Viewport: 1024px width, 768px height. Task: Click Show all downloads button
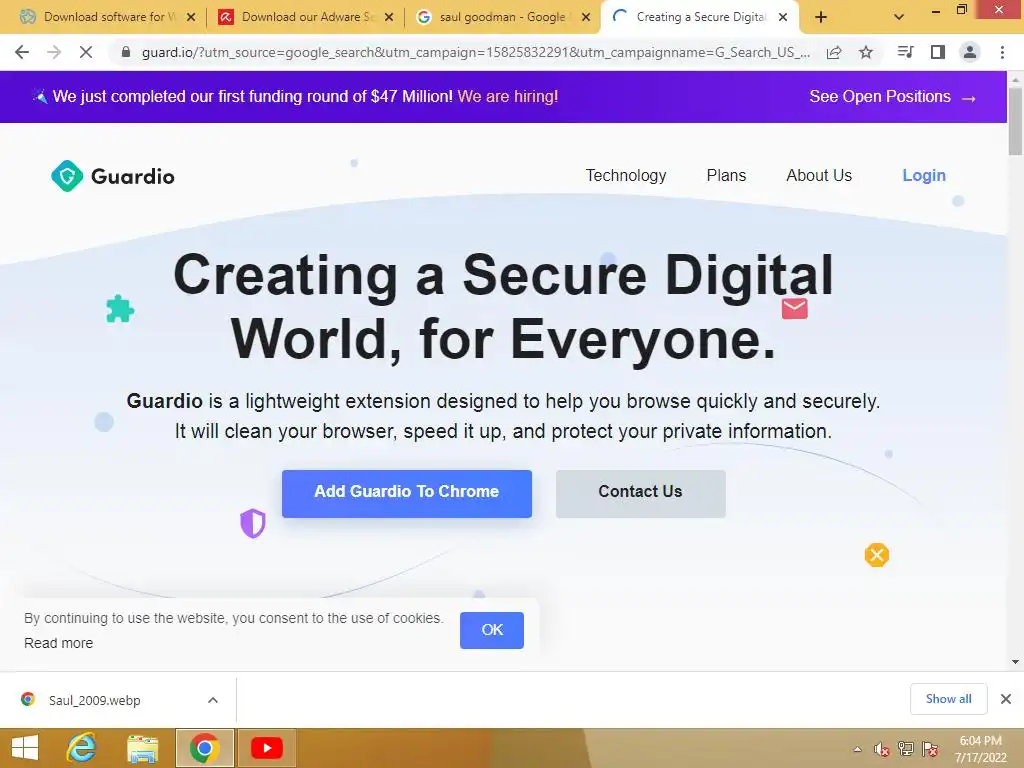coord(948,699)
